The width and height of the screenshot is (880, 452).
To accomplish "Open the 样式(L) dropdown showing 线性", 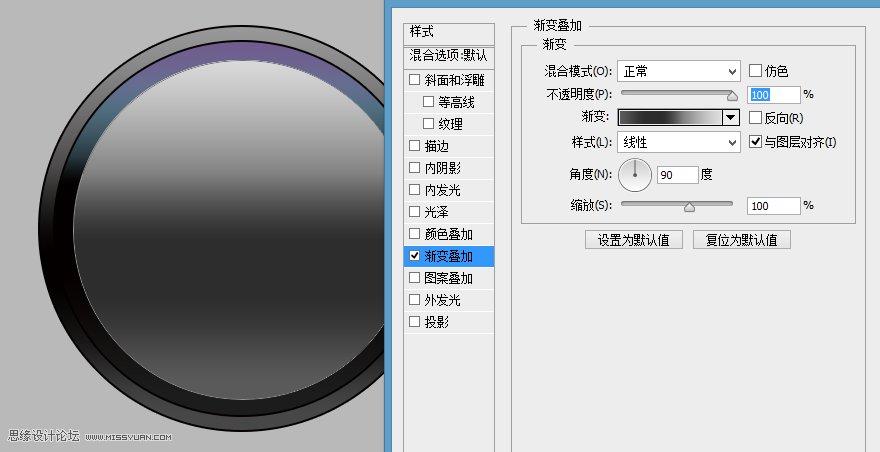I will (679, 142).
